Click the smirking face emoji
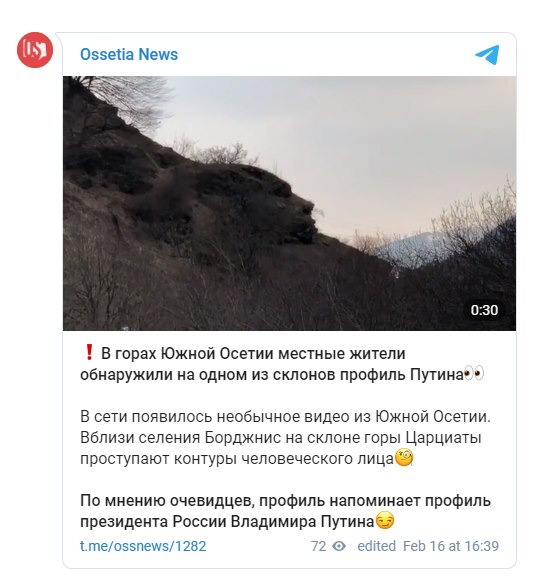Viewport: 553px width, 582px height. click(385, 520)
